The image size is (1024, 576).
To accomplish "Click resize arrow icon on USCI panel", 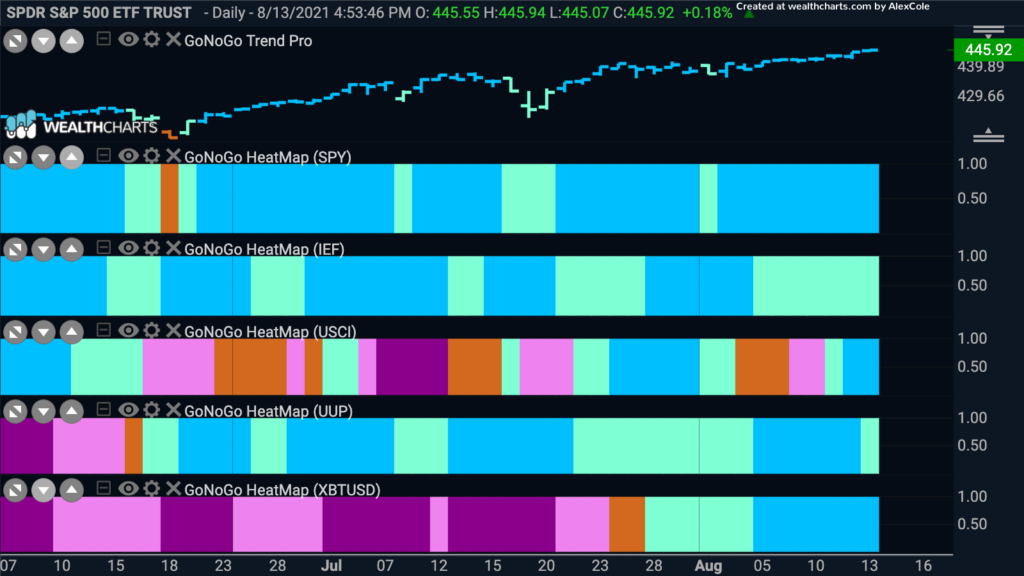I will tap(15, 332).
